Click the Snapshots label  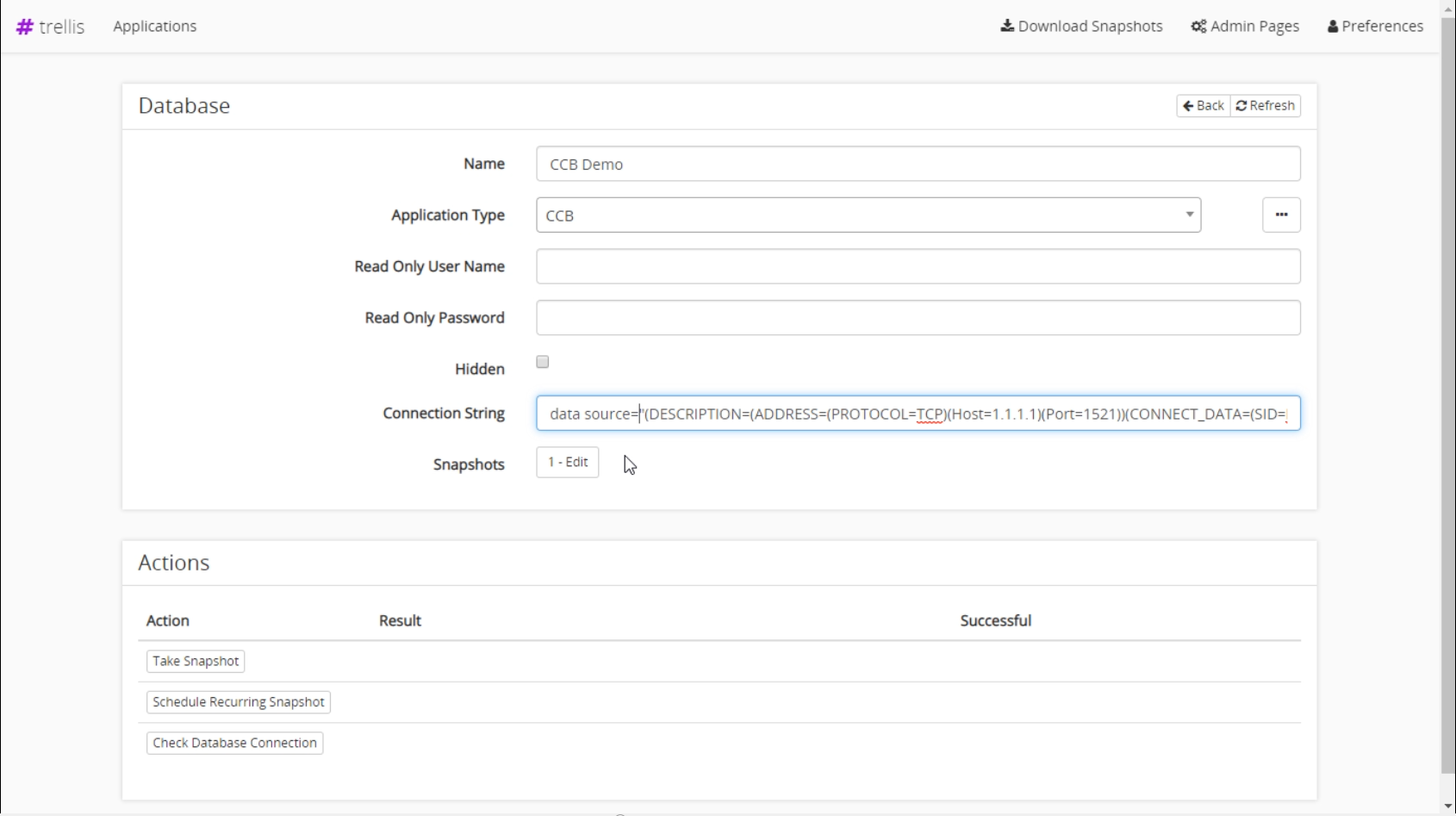click(469, 464)
